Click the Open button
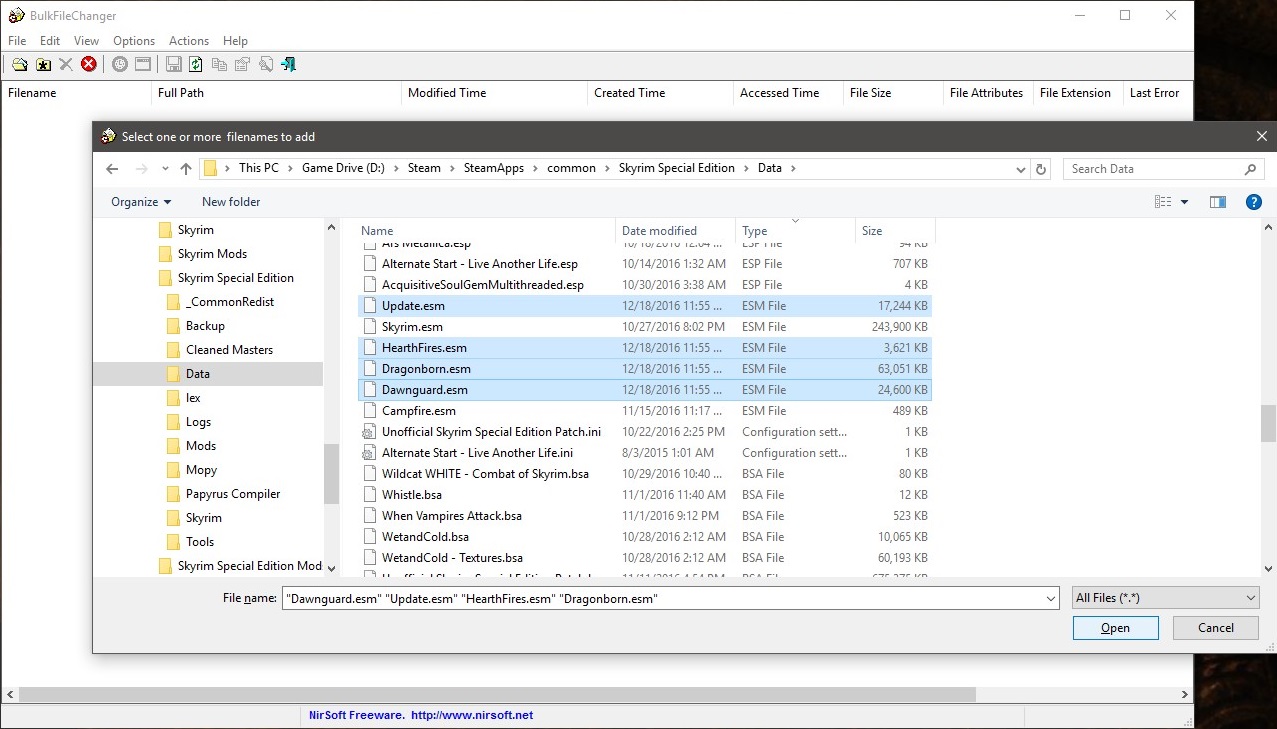Screen dimensions: 1277x729 (x=1115, y=628)
